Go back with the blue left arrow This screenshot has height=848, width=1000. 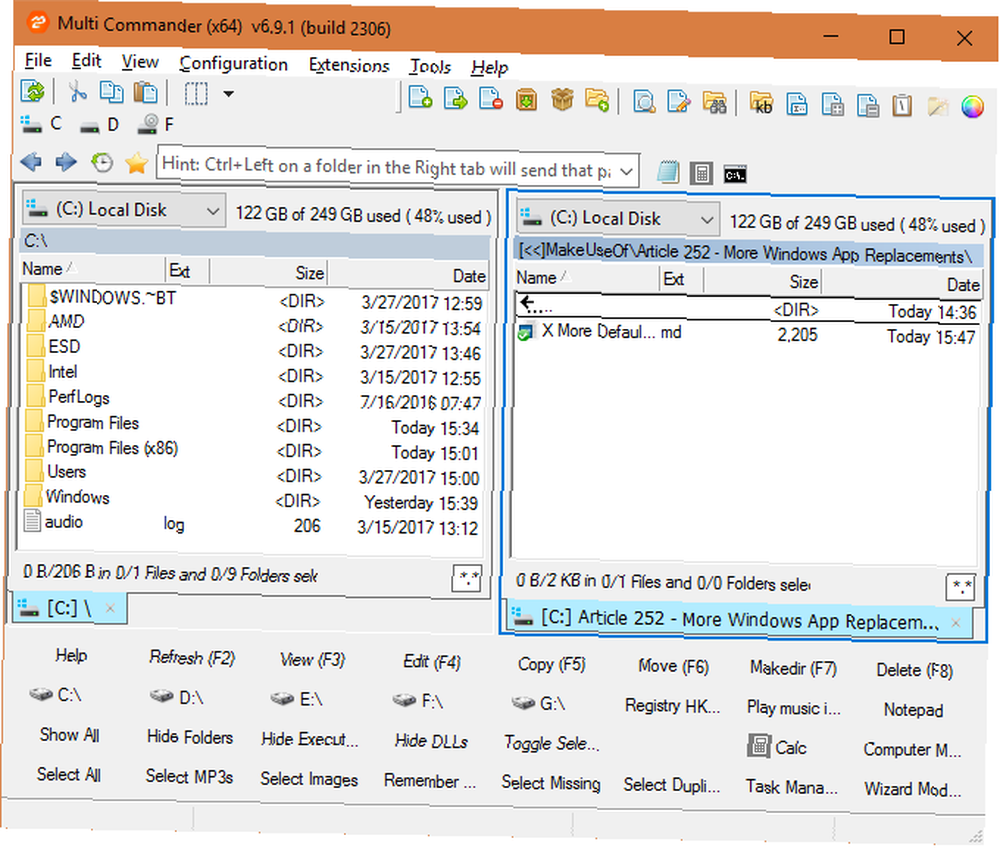click(x=31, y=162)
